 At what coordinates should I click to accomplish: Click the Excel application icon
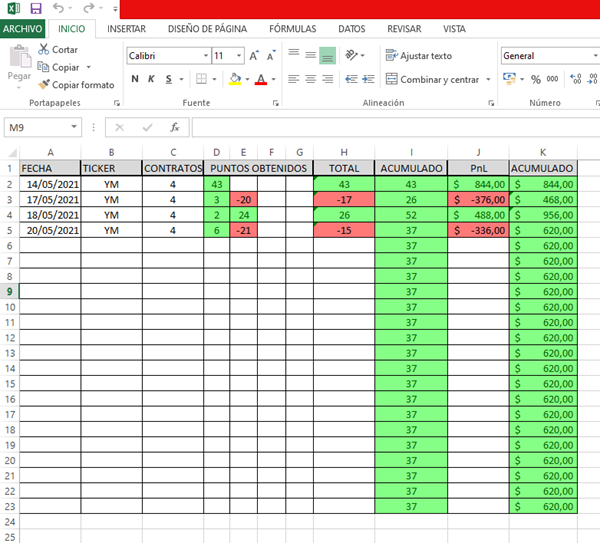pyautogui.click(x=14, y=8)
